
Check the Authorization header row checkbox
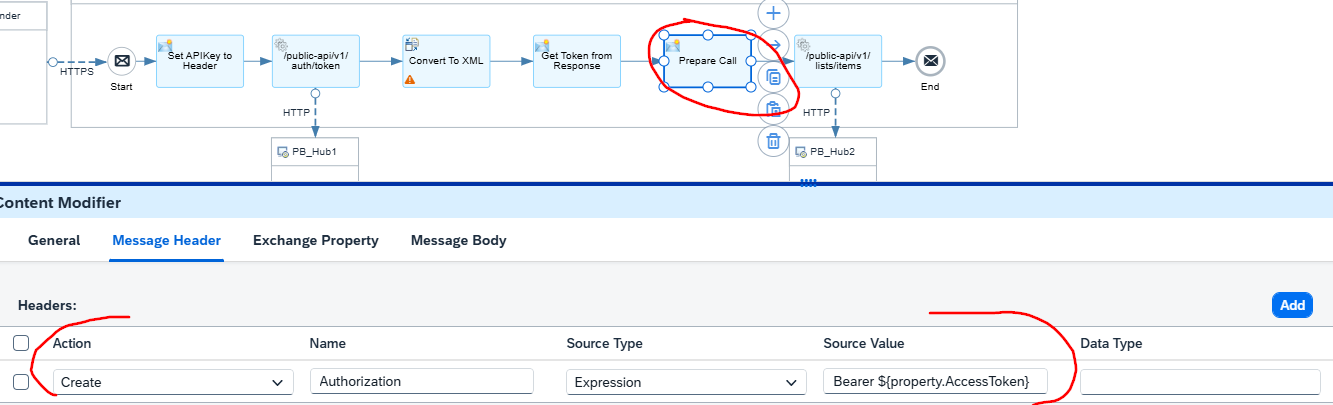click(21, 381)
